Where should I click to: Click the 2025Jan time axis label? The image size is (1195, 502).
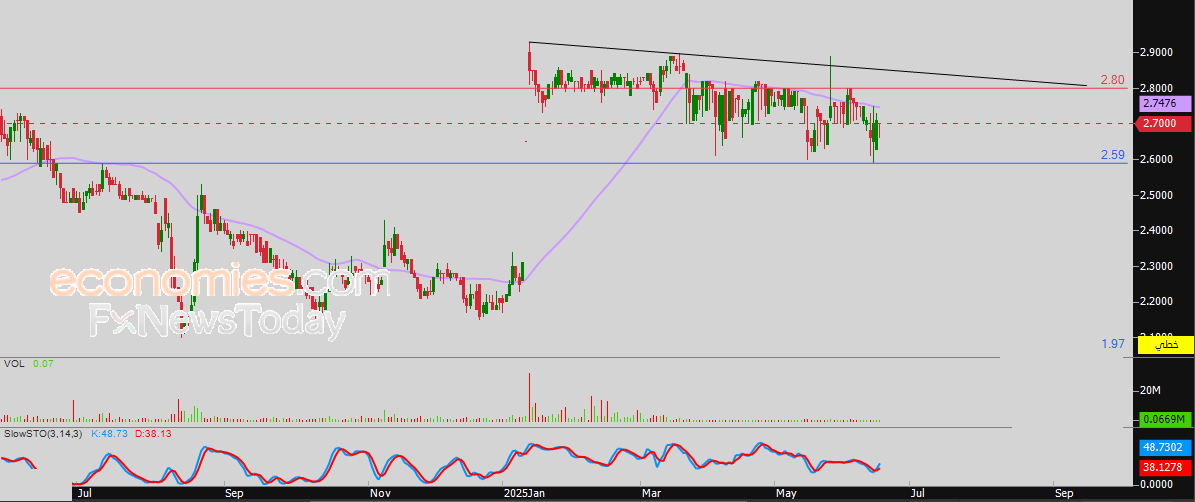(x=523, y=494)
